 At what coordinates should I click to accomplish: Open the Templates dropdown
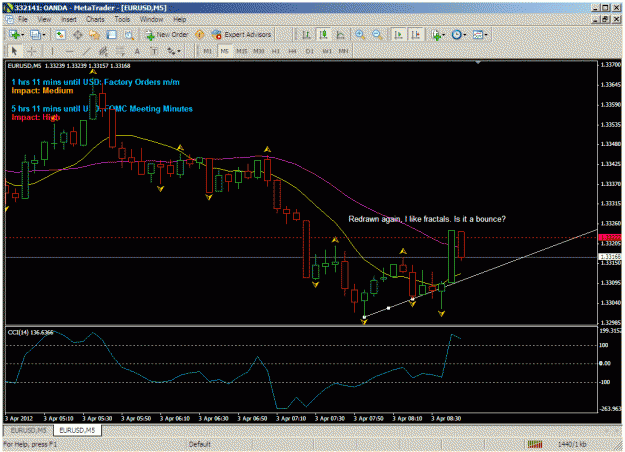pyautogui.click(x=480, y=35)
